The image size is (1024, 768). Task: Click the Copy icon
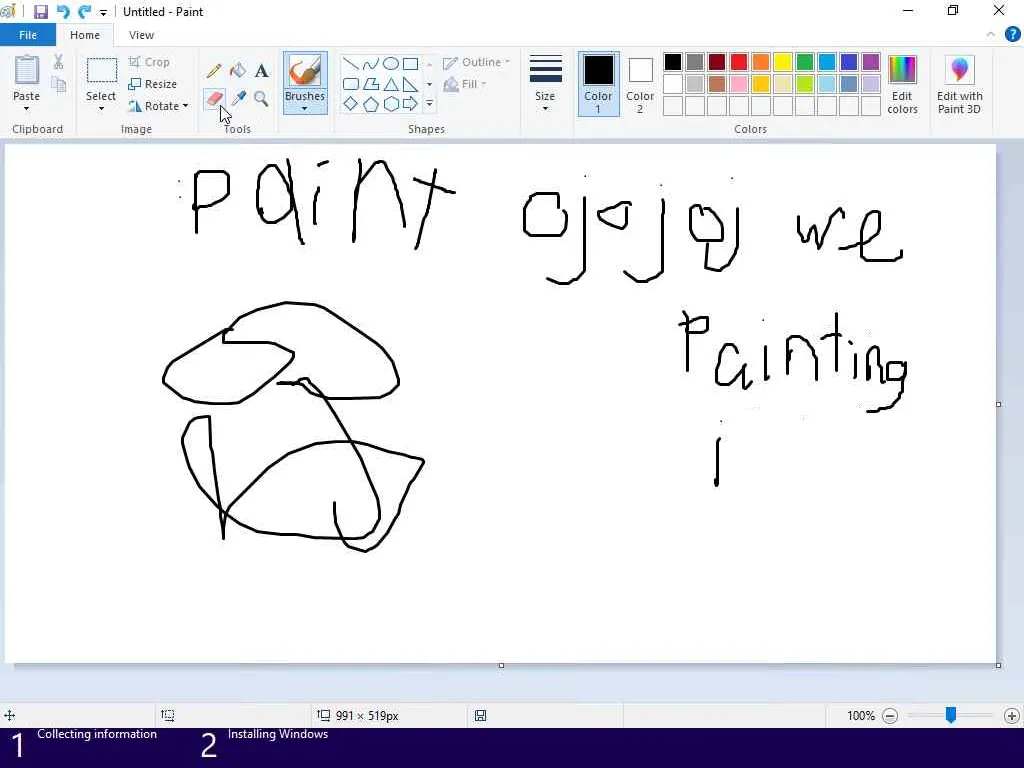58,84
